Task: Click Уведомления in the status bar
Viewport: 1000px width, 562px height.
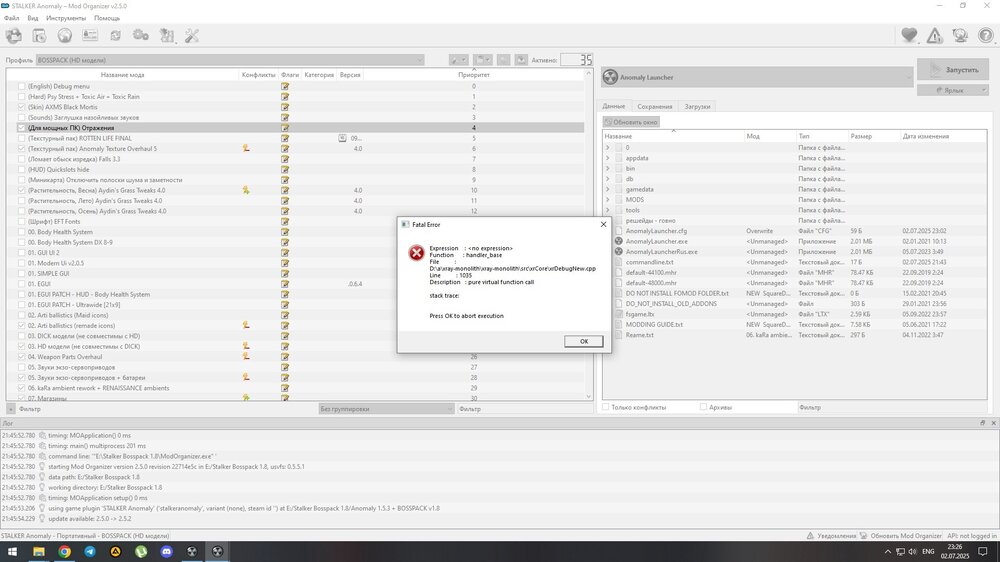Action: click(x=831, y=536)
